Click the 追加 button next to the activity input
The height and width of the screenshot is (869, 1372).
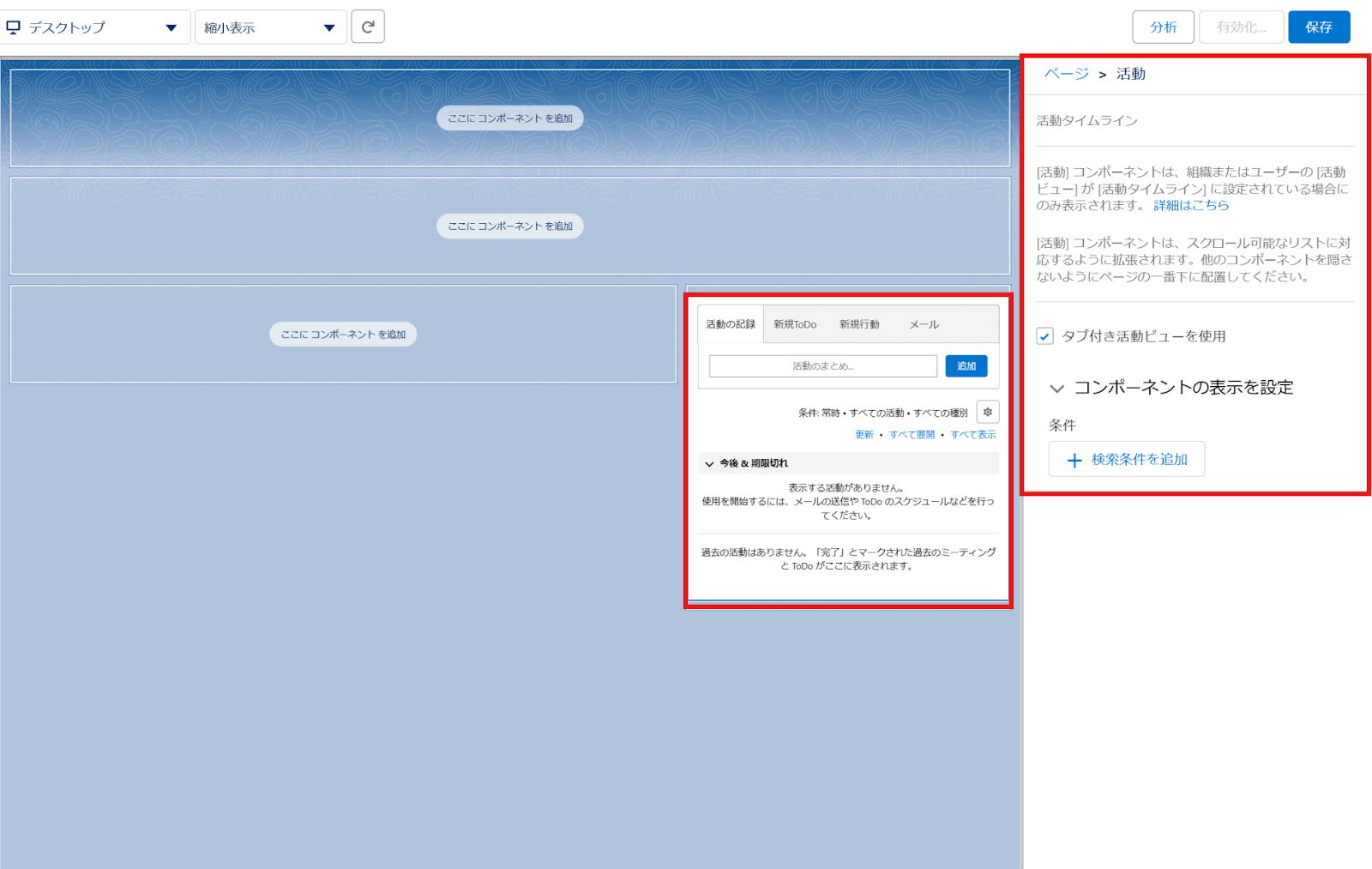pyautogui.click(x=966, y=365)
